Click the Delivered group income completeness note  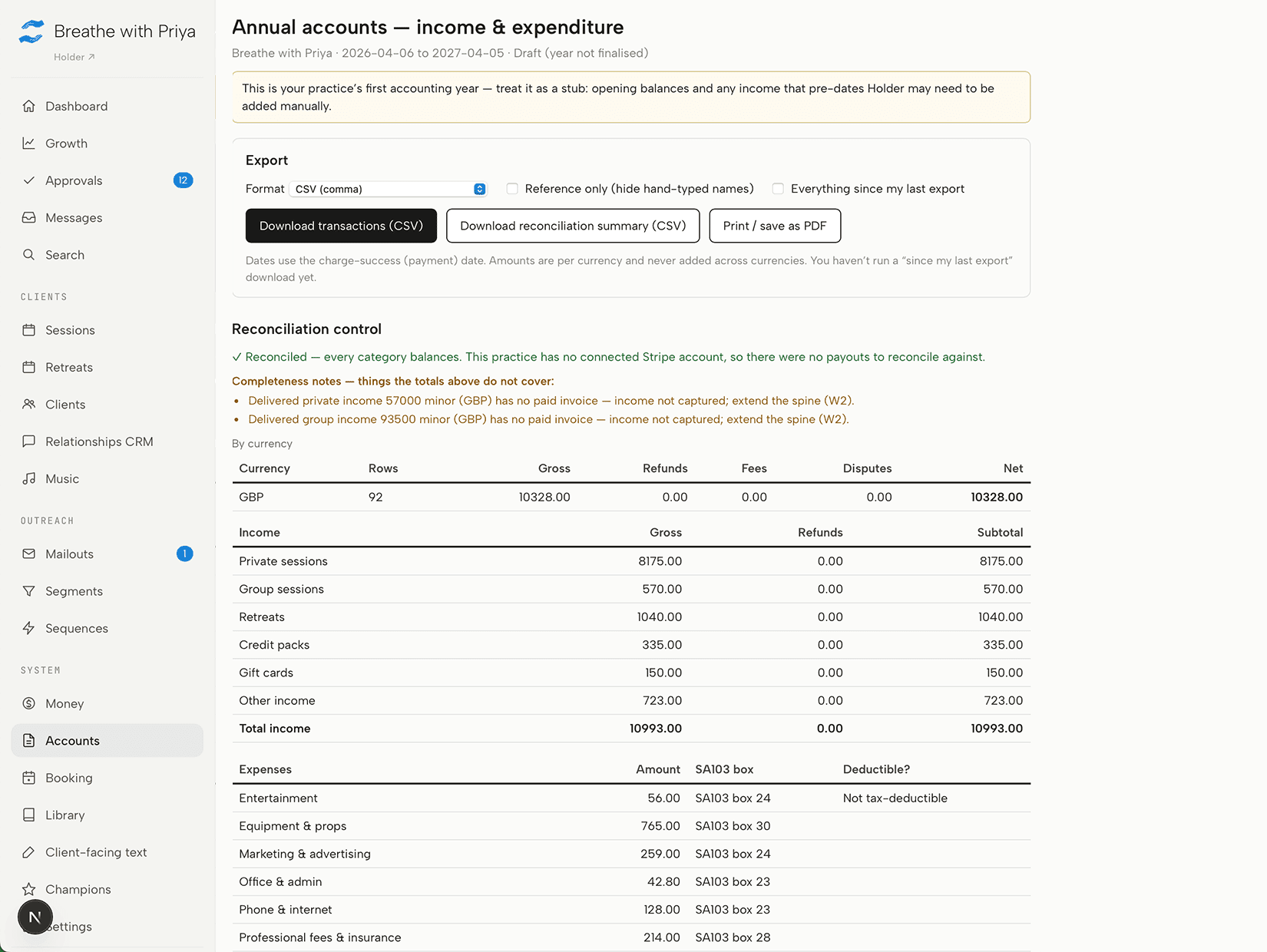coord(548,419)
